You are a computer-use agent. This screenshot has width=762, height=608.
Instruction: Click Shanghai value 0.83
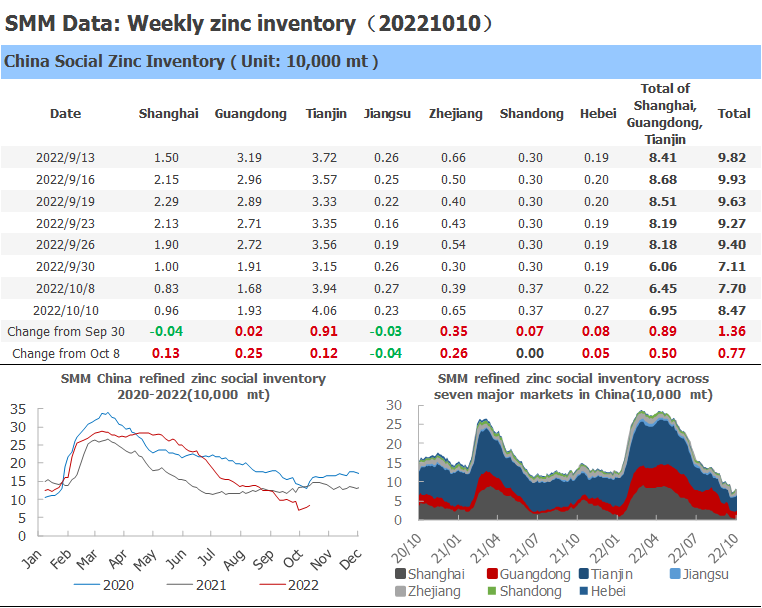pos(166,289)
